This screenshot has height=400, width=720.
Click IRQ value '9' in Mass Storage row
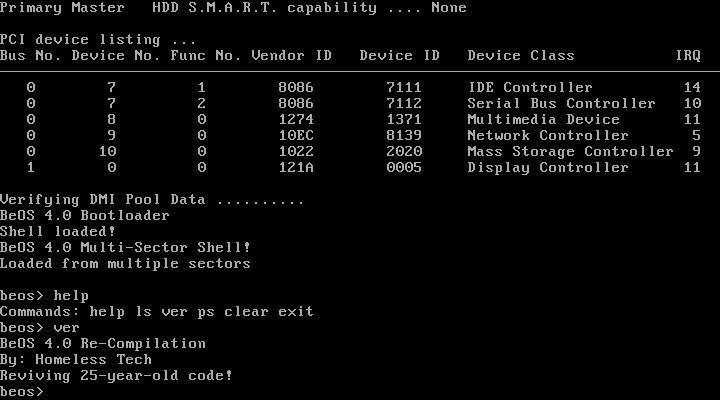(697, 152)
